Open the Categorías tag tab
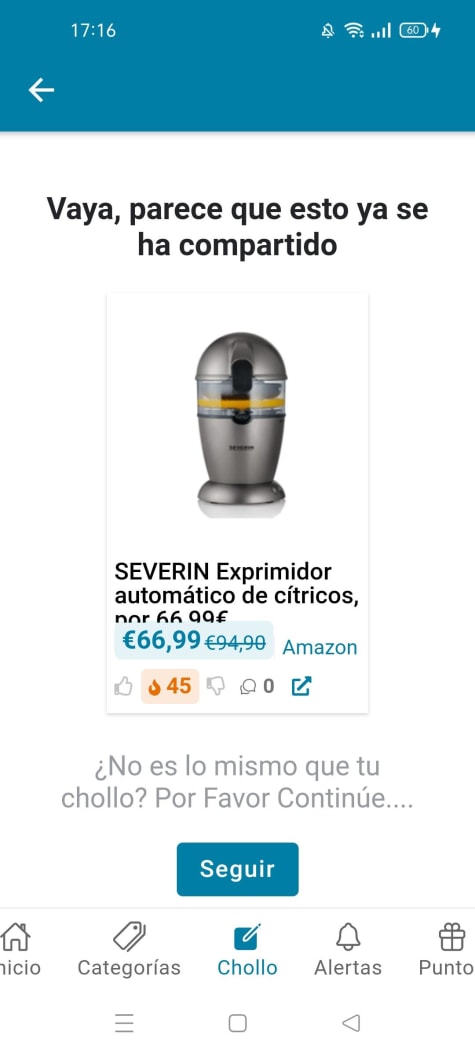475x1056 pixels. [129, 950]
